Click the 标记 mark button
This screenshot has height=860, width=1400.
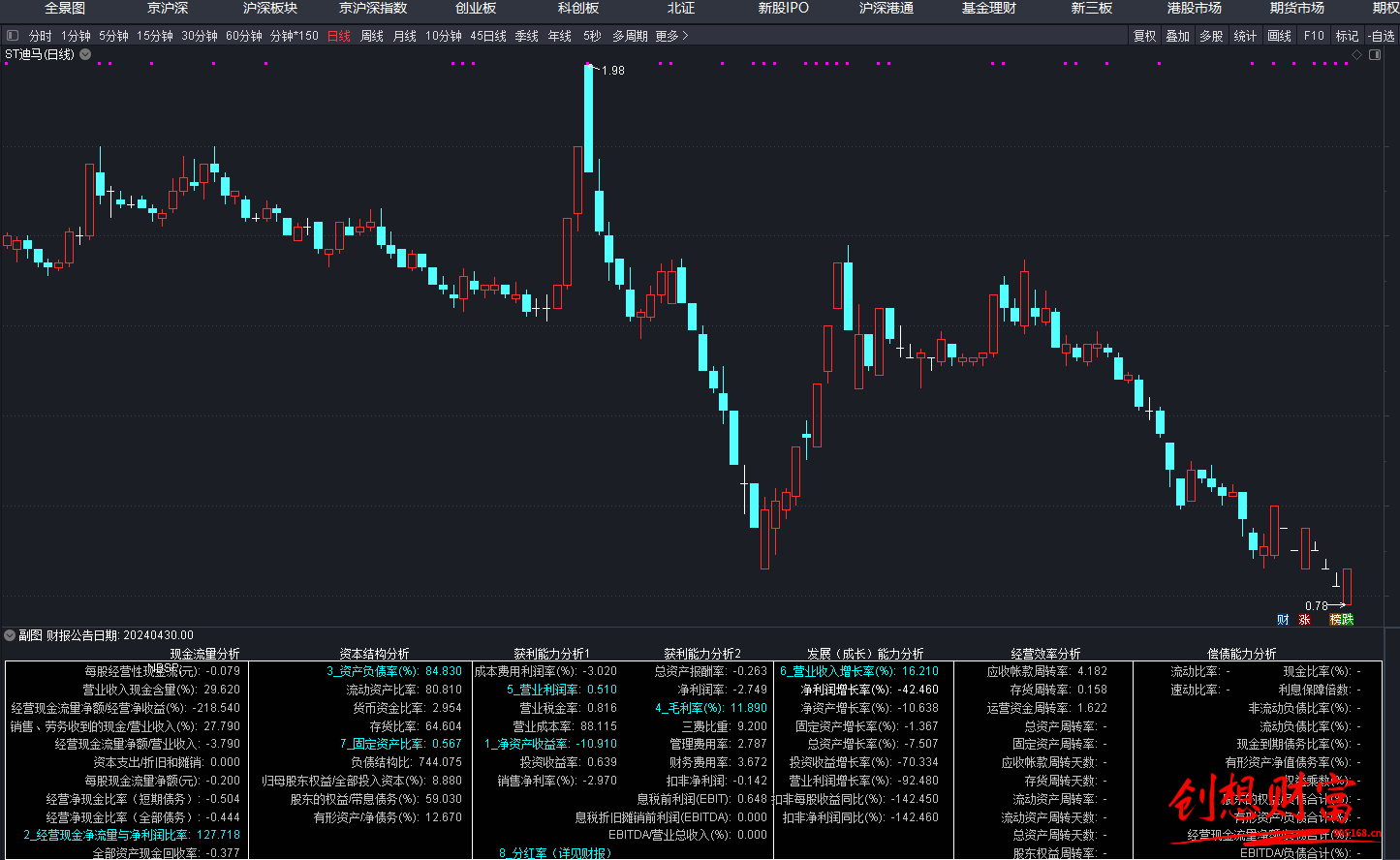[x=1348, y=36]
